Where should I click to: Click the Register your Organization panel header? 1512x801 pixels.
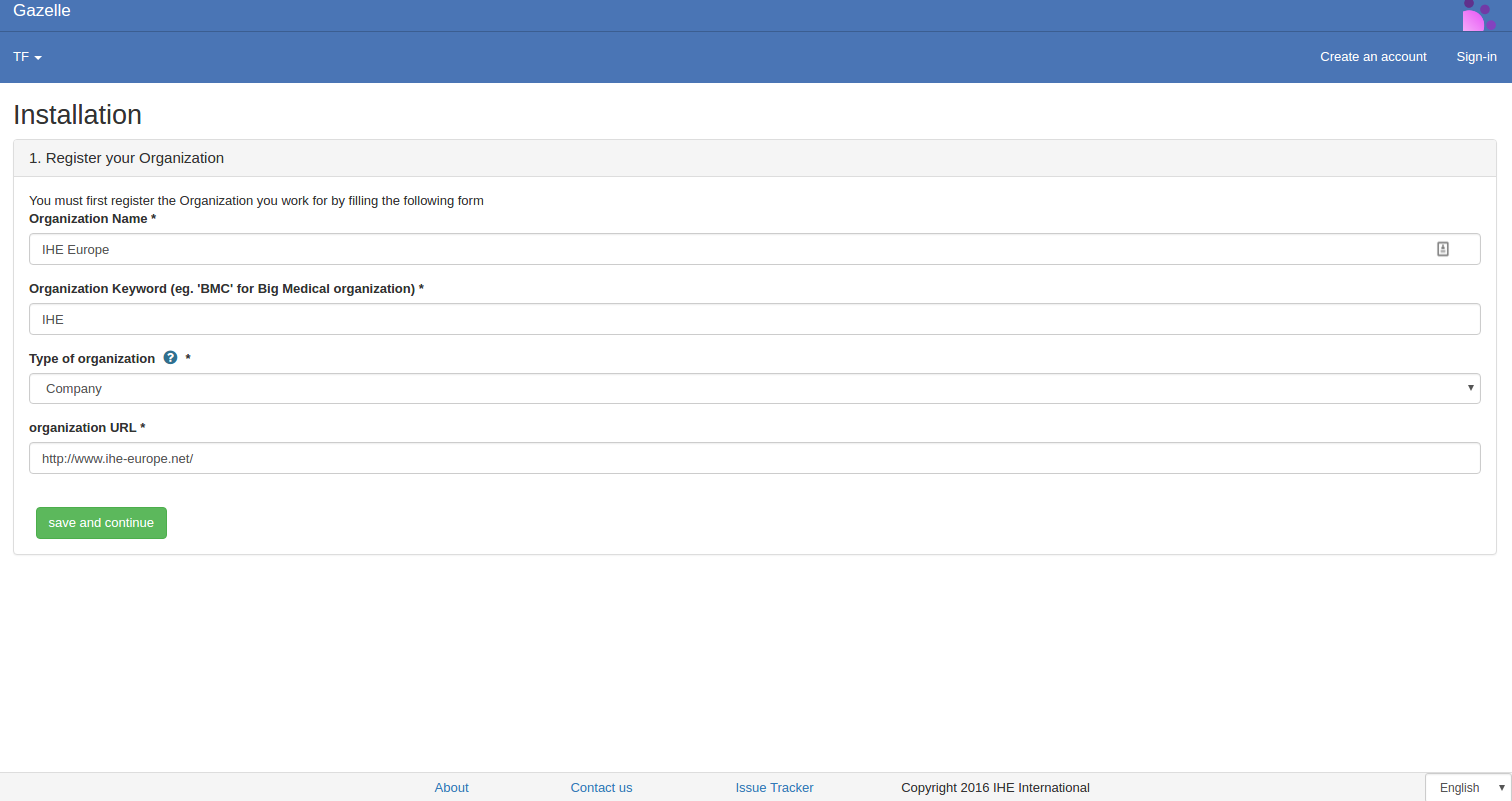126,158
